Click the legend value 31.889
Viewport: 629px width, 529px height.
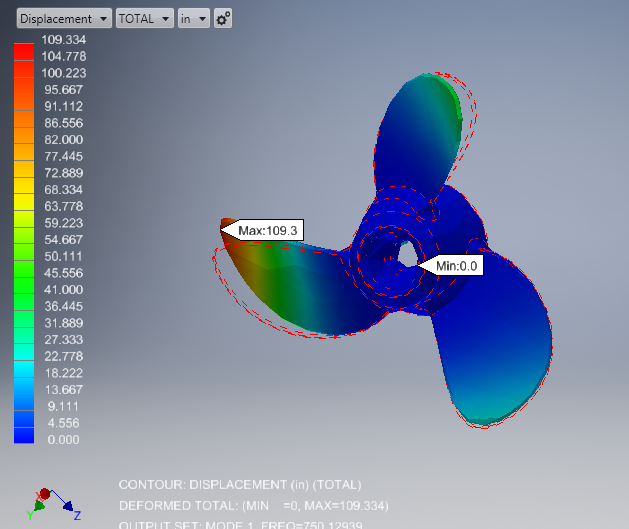click(x=64, y=323)
